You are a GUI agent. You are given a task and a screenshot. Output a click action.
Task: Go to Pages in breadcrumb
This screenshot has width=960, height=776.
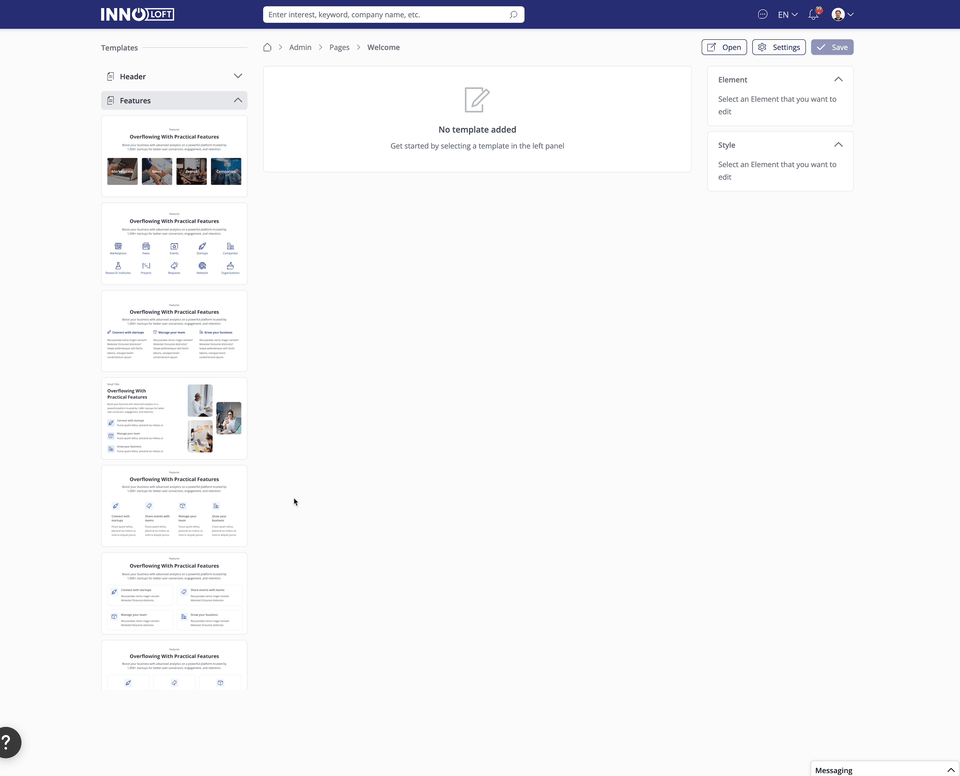[339, 47]
